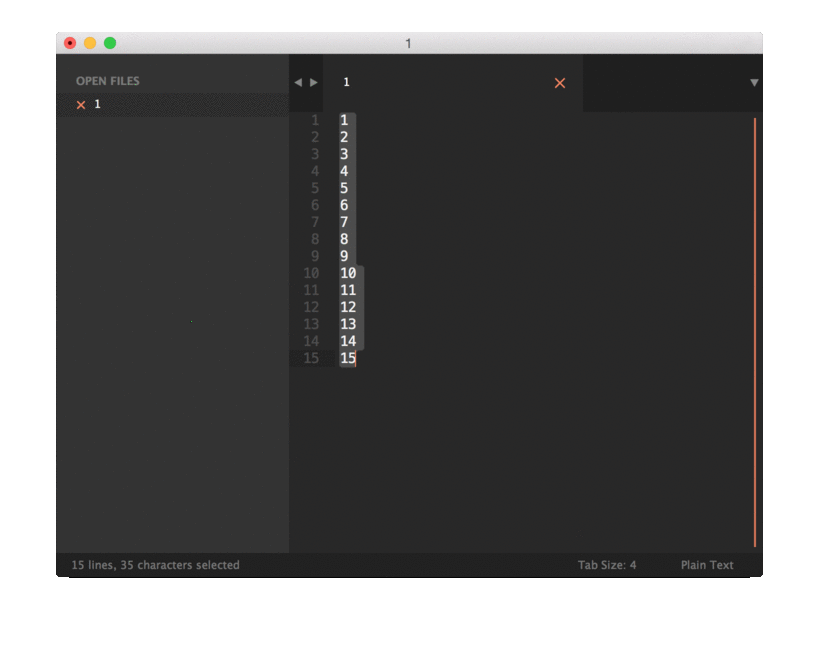The width and height of the screenshot is (819, 657).
Task: Click the OPEN FILES sidebar header
Action: tap(108, 81)
